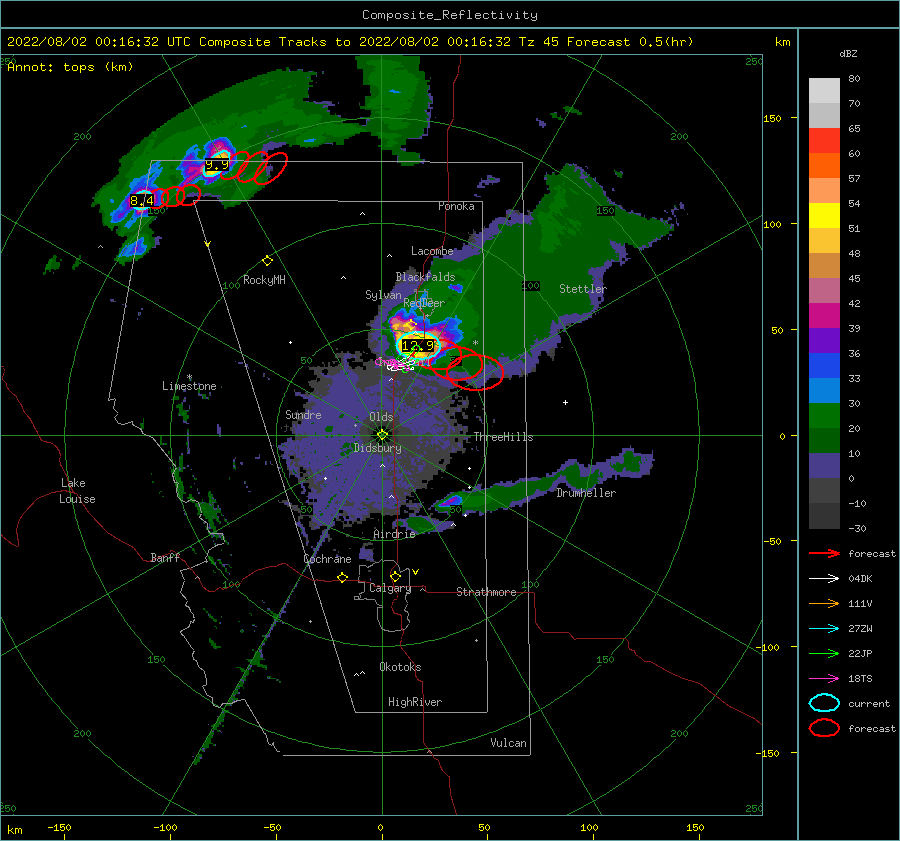This screenshot has height=841, width=900.
Task: Click the Okotoks town label
Action: click(400, 666)
